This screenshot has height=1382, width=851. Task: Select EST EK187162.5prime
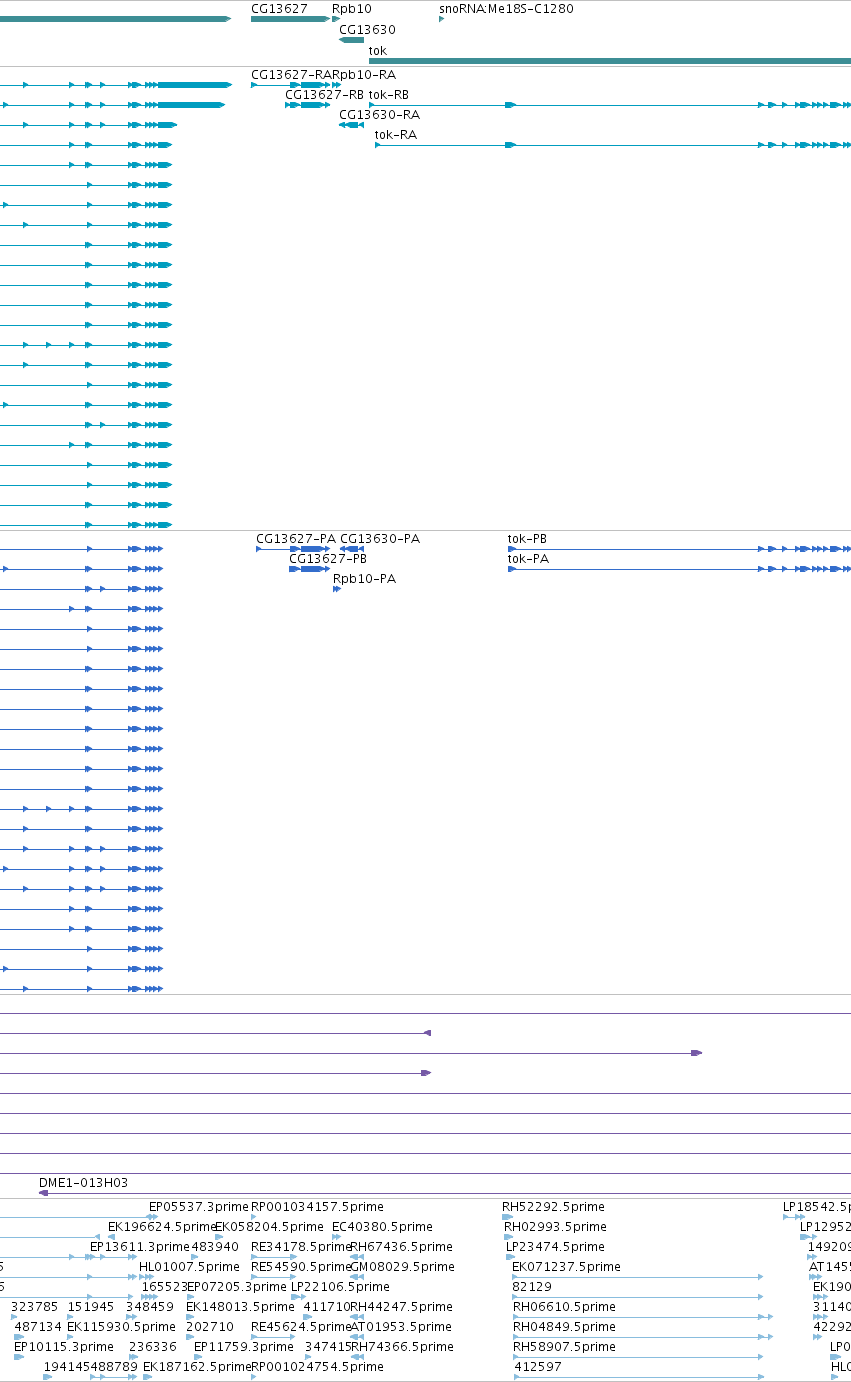point(197,1366)
